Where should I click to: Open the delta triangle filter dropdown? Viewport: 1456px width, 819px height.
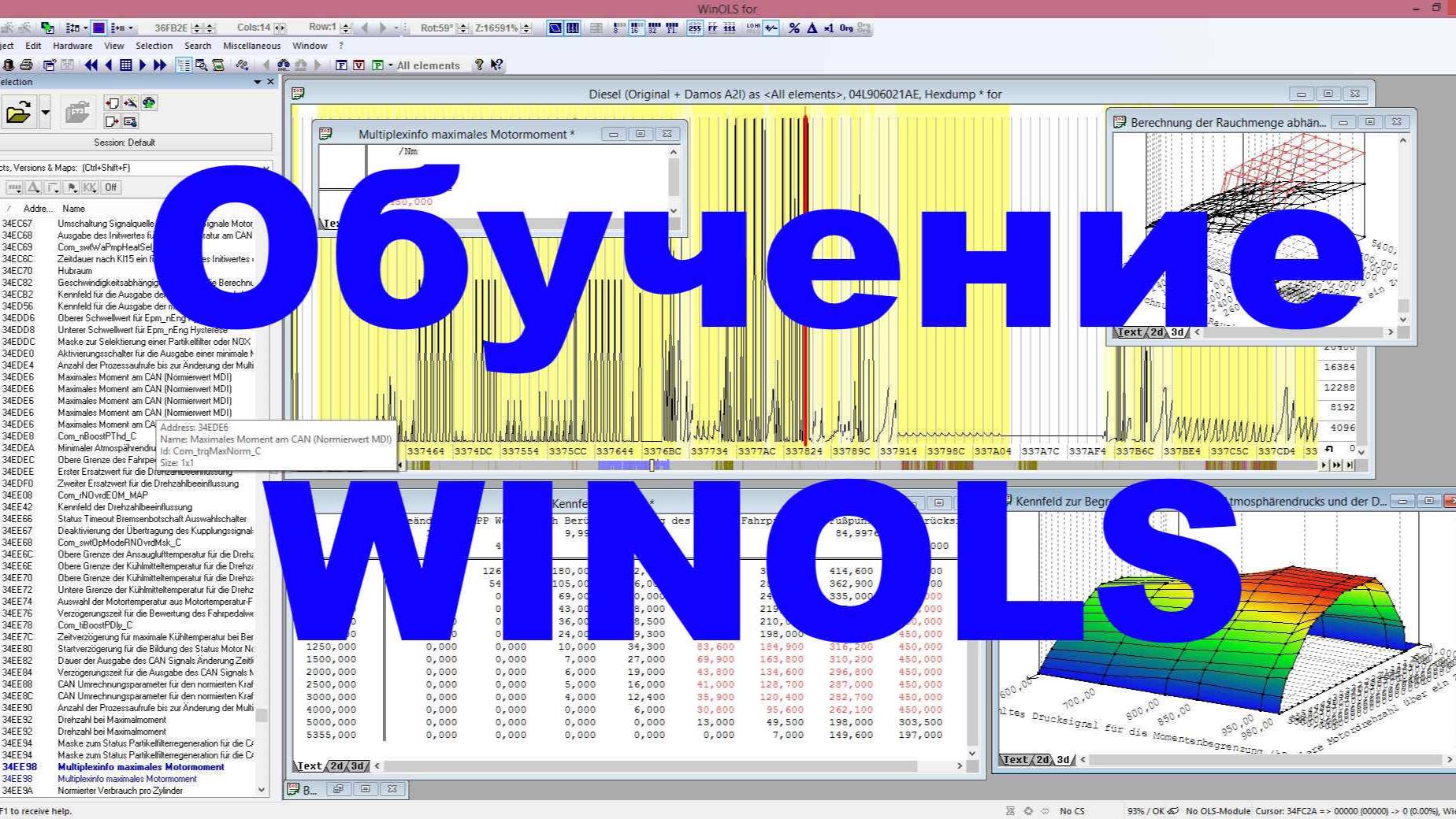[x=33, y=187]
